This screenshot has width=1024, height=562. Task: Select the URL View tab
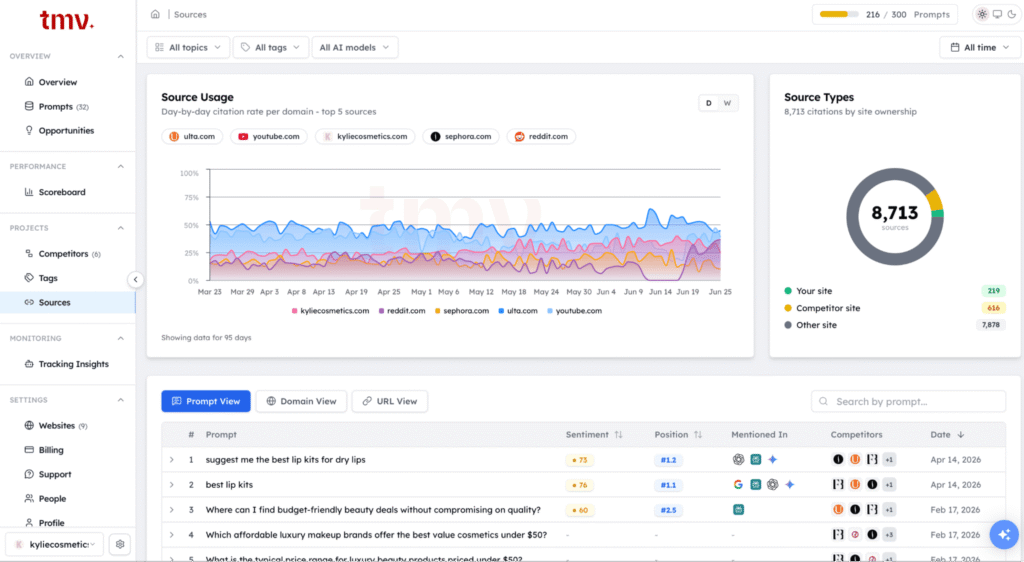389,401
